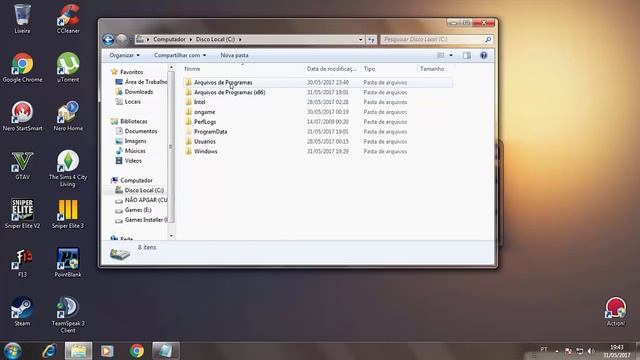Open the Windows Start button
Screen dimensions: 640x360
point(12,351)
